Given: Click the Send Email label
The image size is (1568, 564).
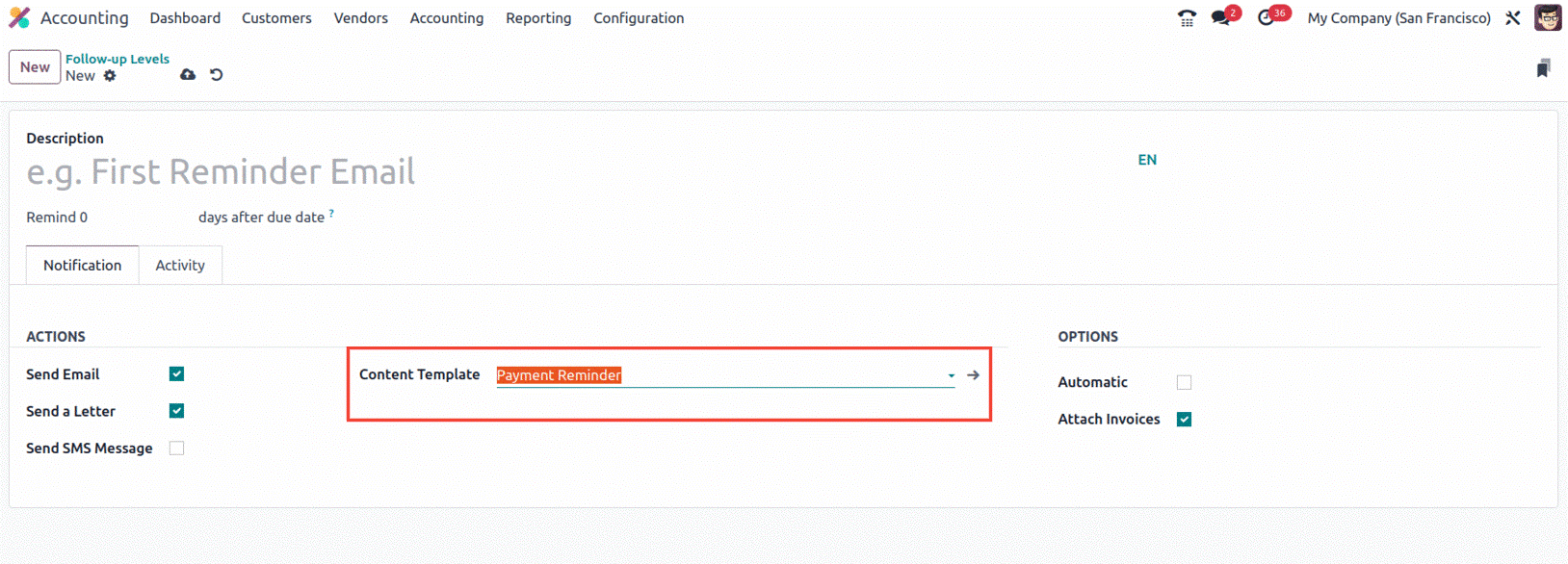Looking at the screenshot, I should click(x=63, y=374).
